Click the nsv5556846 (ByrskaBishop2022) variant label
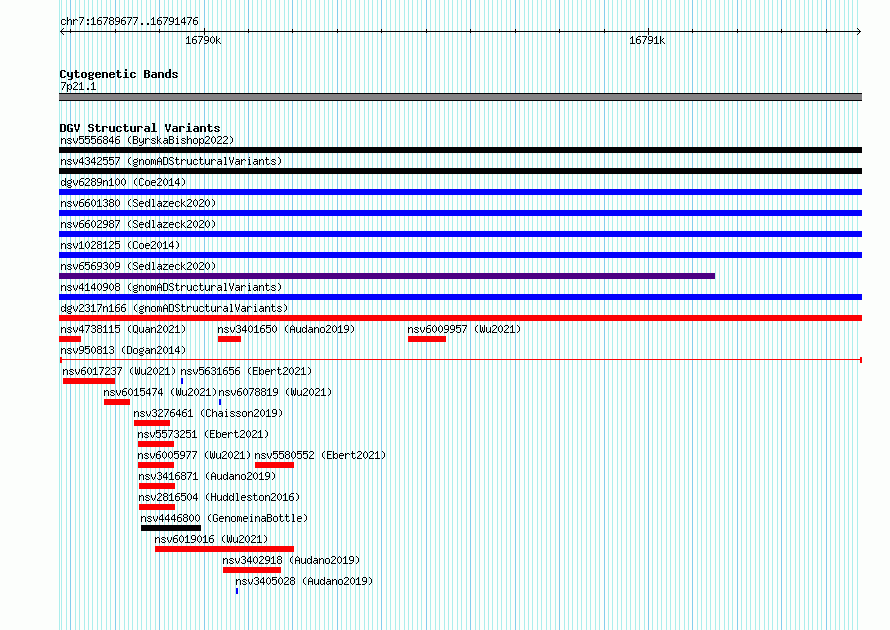 pos(147,140)
